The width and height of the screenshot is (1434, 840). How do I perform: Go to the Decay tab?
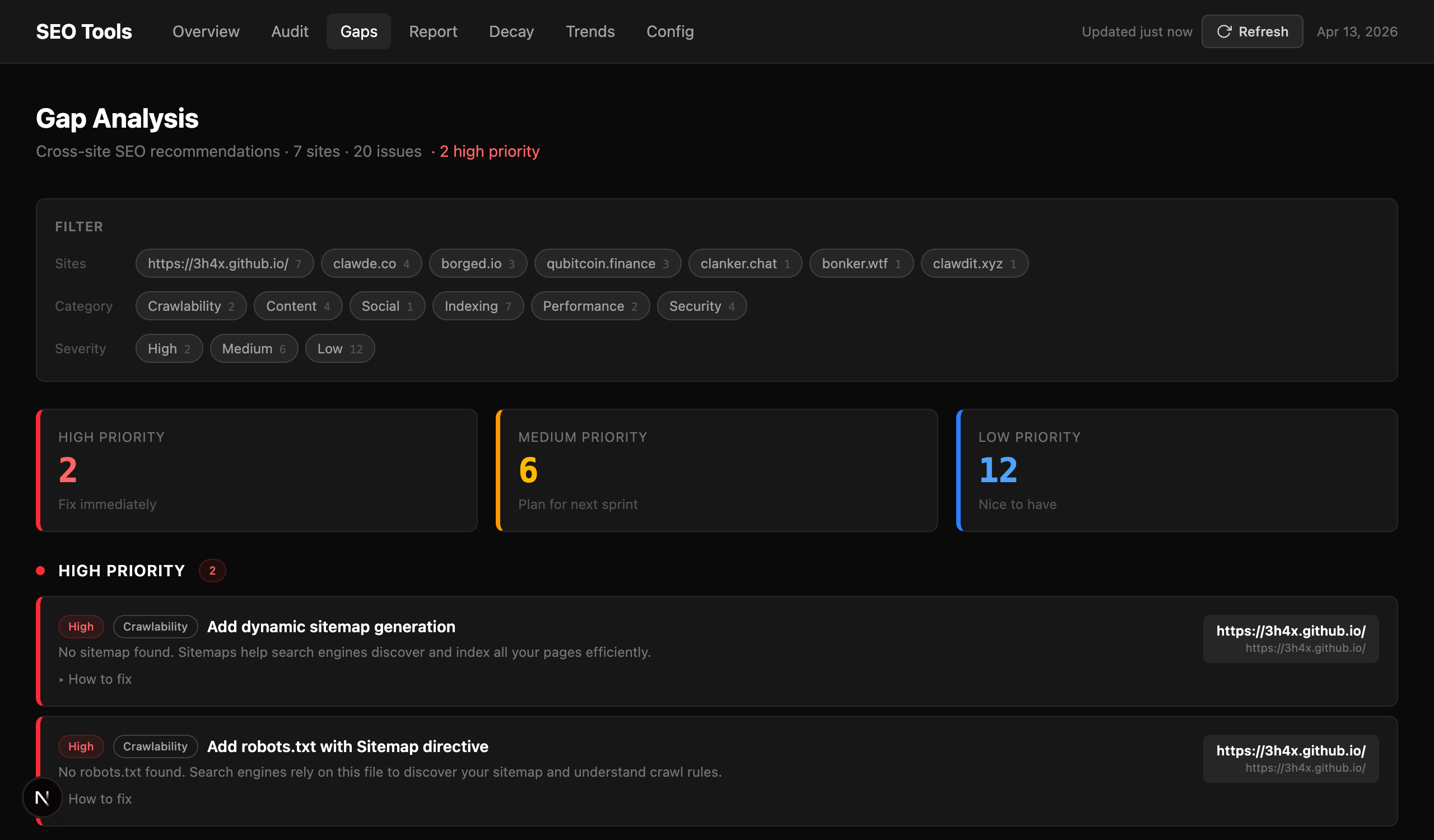511,31
